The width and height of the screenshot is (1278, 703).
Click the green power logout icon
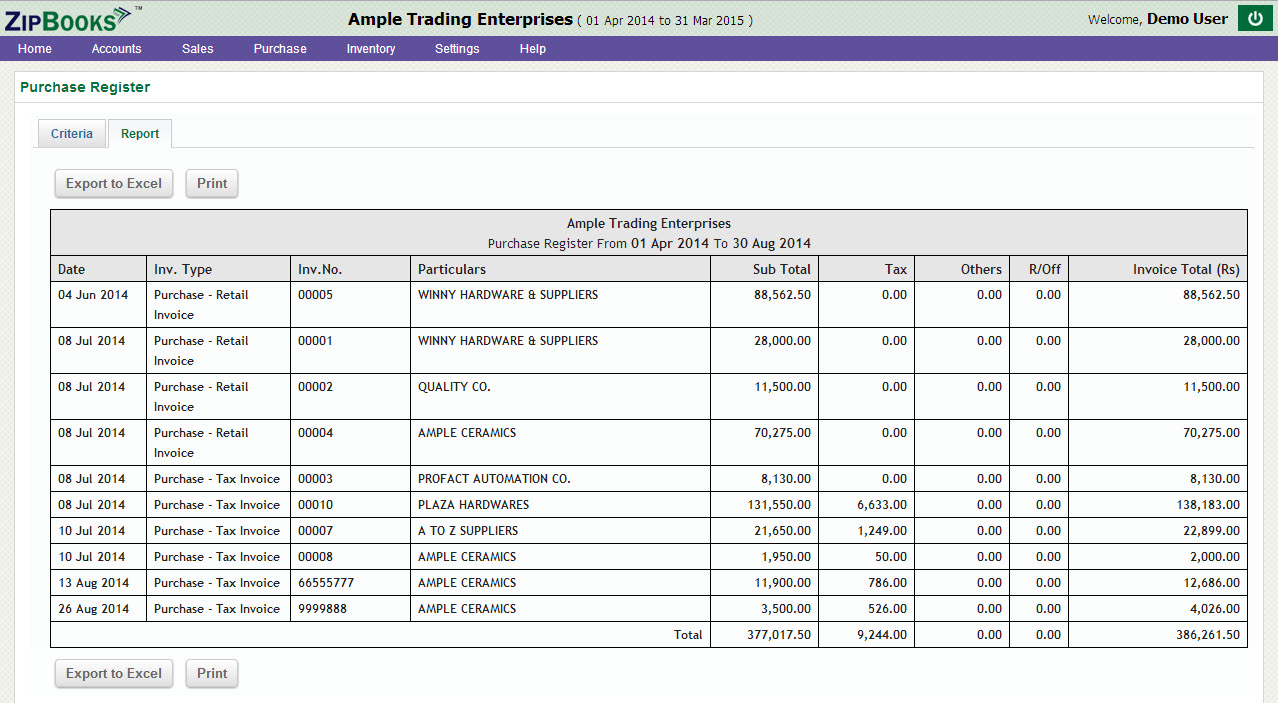[1255, 18]
